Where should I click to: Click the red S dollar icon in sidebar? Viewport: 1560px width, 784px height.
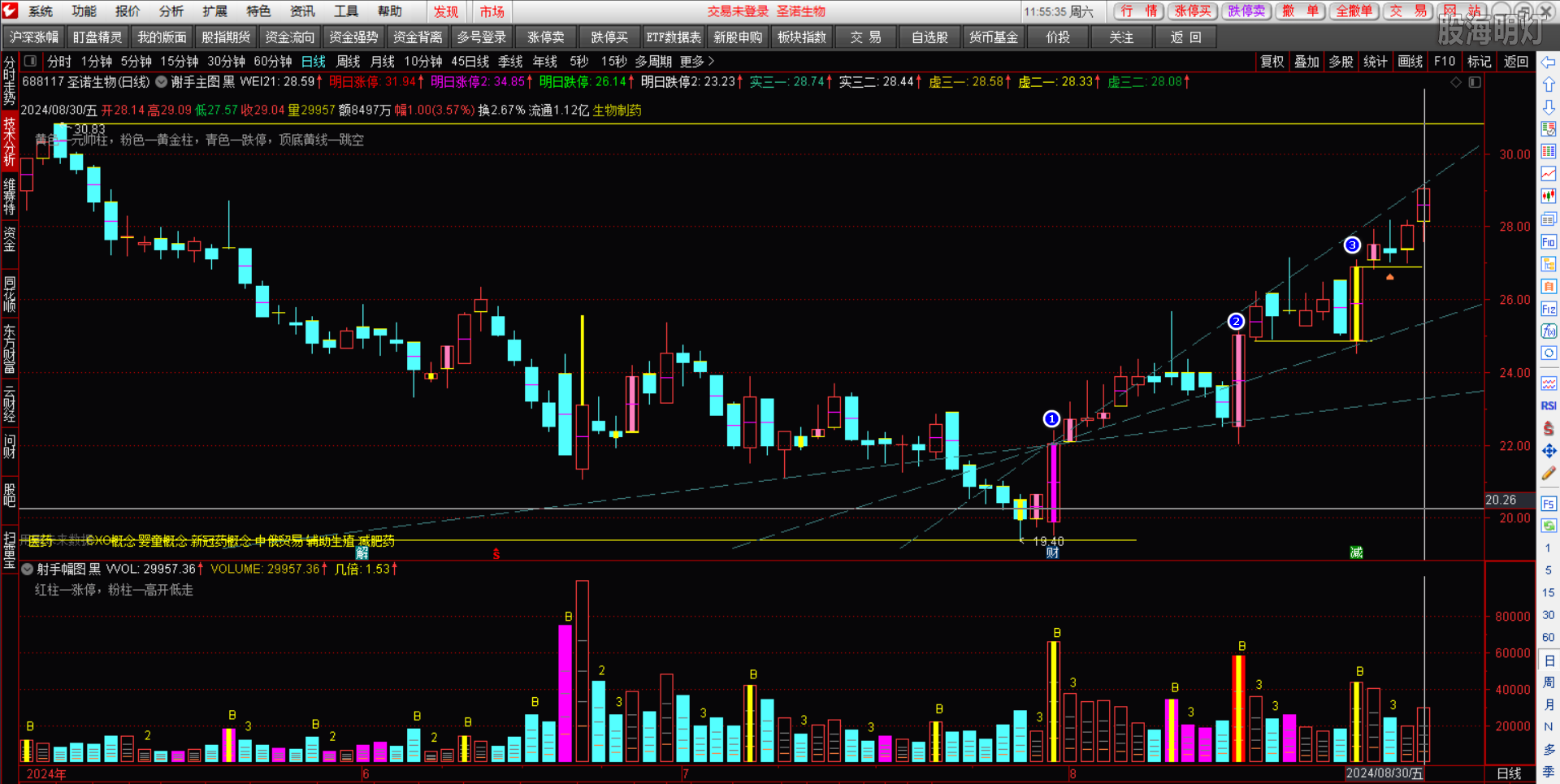click(1549, 428)
